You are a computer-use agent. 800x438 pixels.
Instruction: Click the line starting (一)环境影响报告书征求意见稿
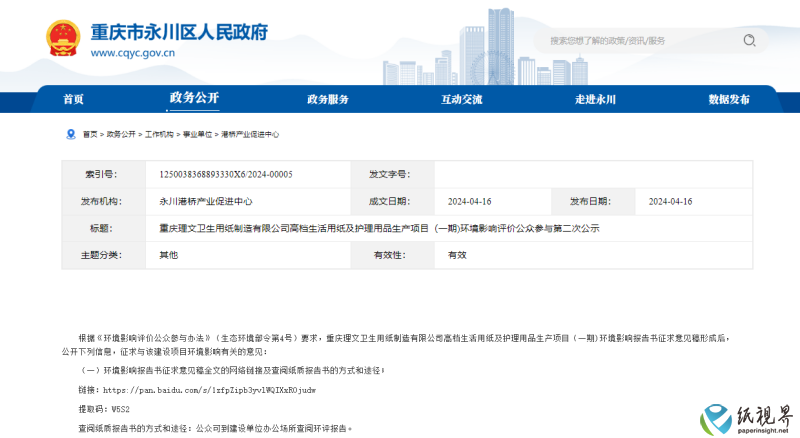(232, 370)
